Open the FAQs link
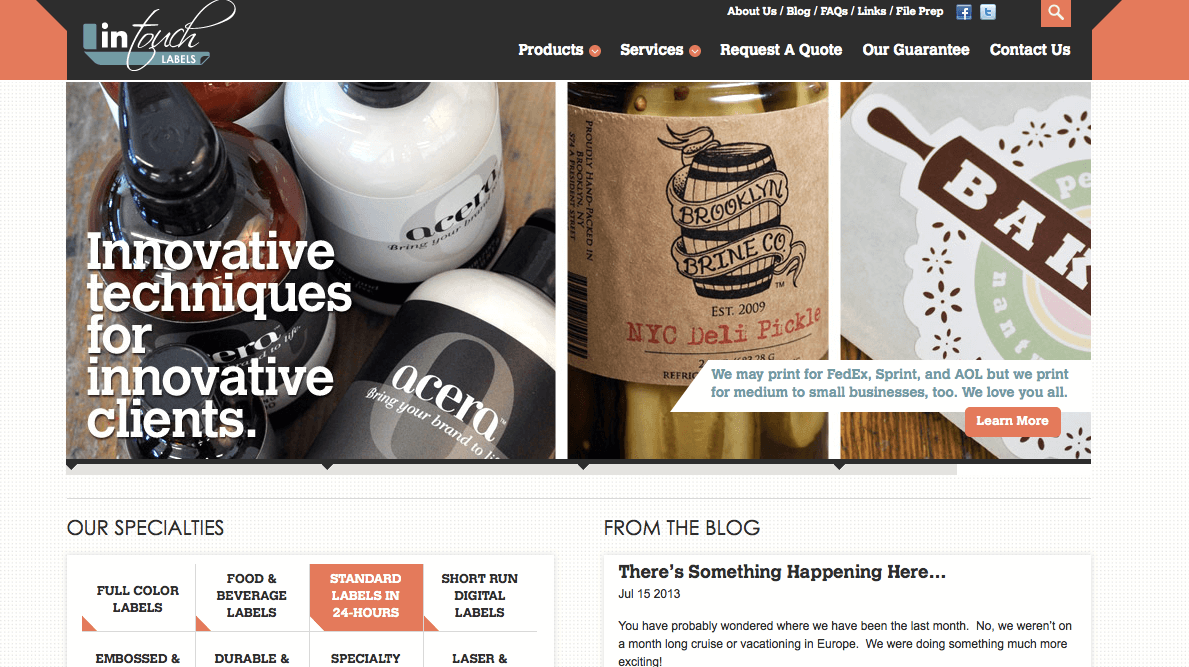Viewport: 1189px width, 667px height. 833,11
